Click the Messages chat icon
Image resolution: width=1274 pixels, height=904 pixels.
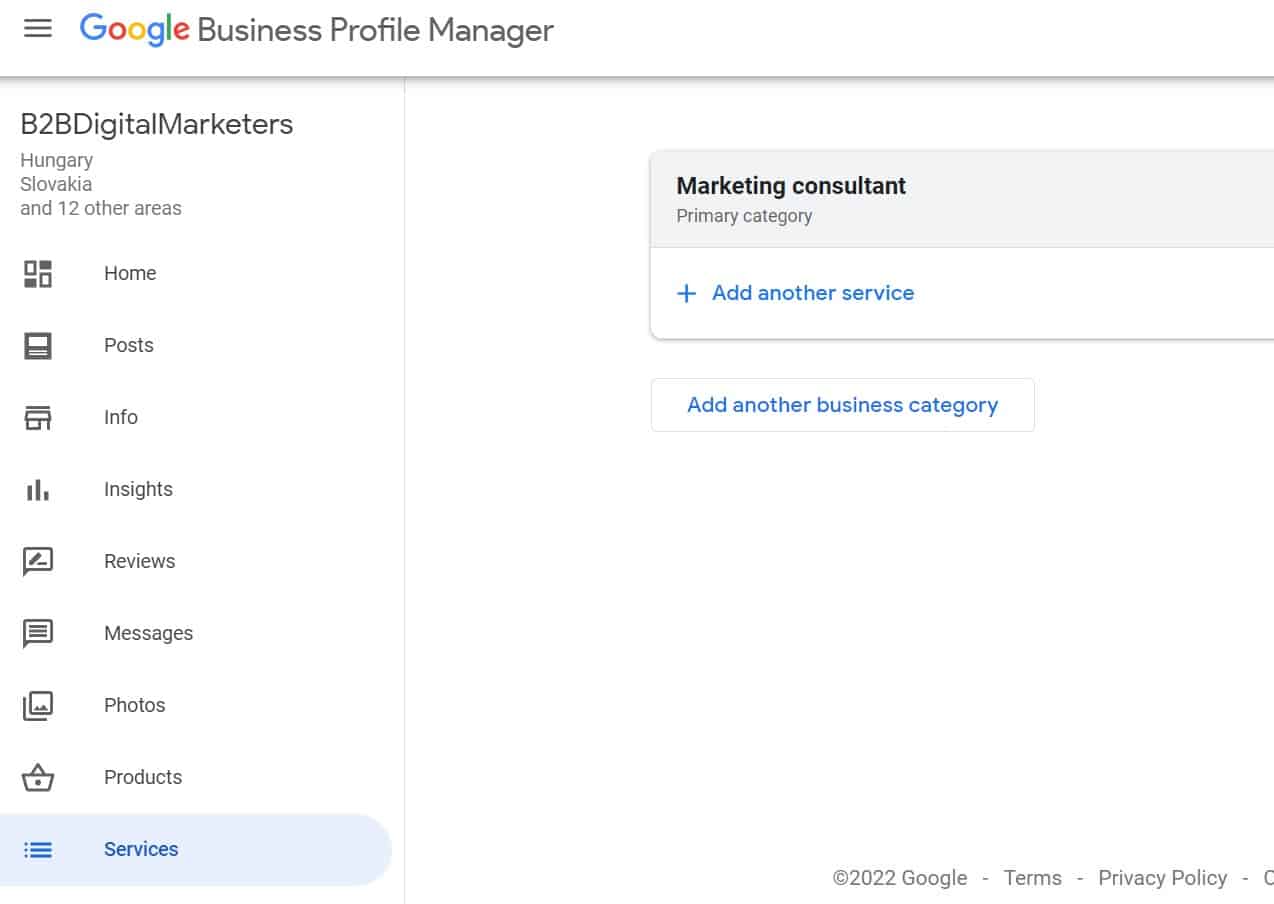coord(38,633)
